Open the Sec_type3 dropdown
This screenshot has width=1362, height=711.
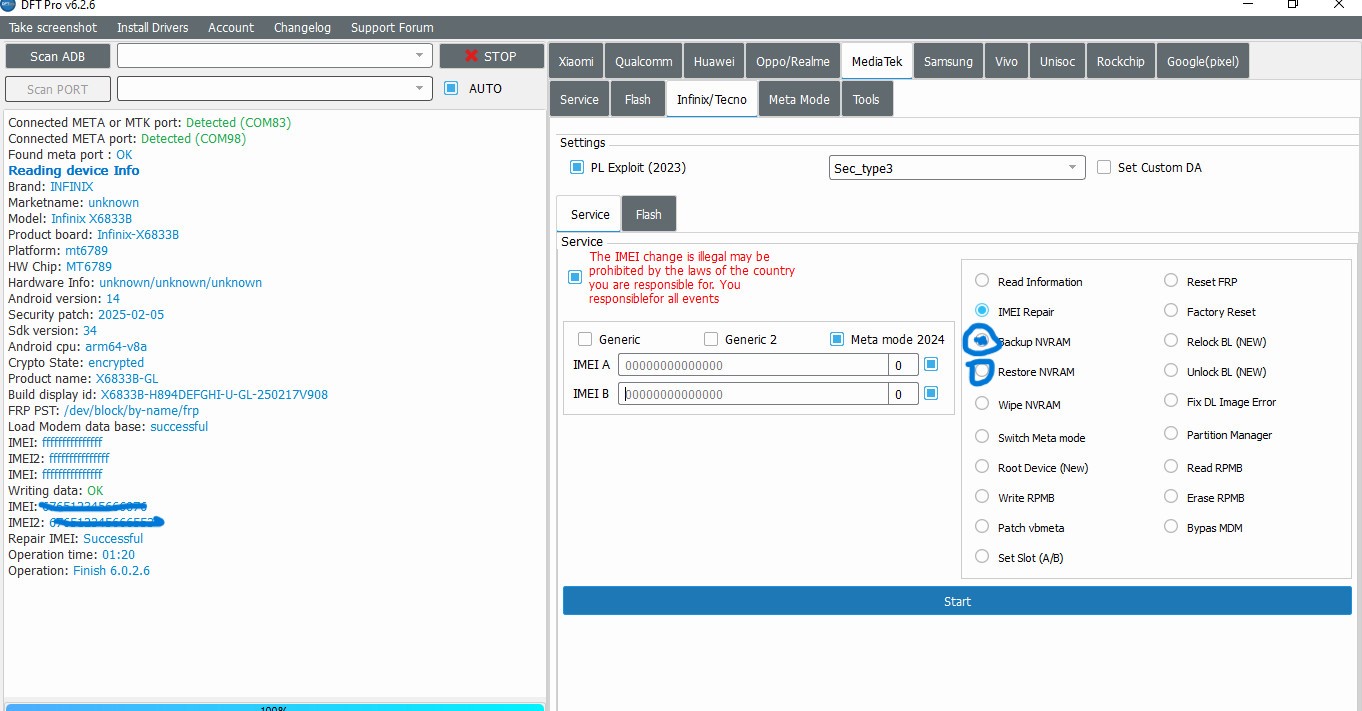coord(957,168)
